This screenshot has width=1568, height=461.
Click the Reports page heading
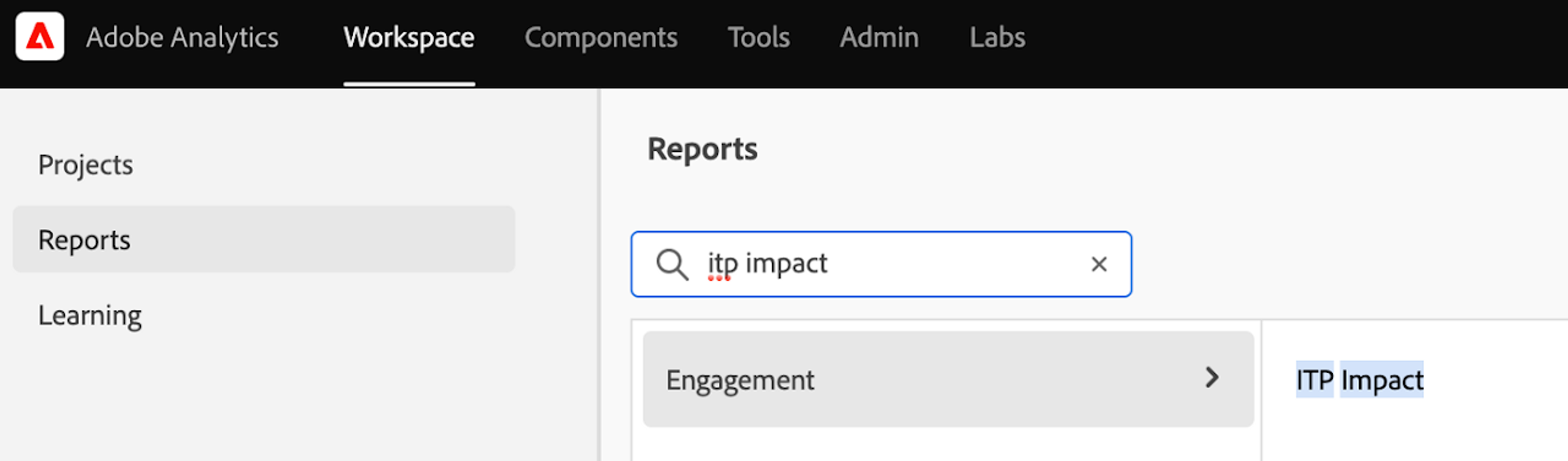(702, 149)
